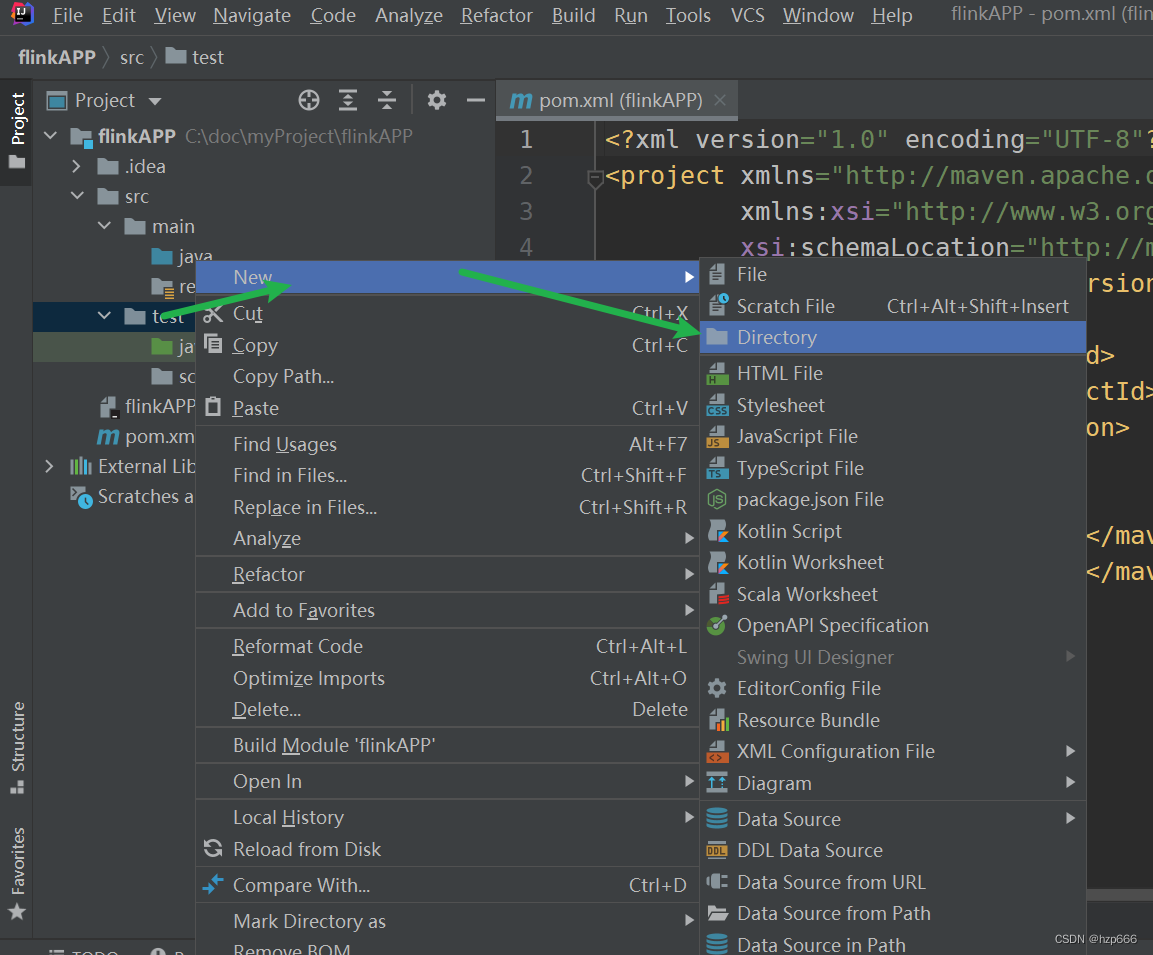Click the Collapse All icon in Project panel

[387, 100]
